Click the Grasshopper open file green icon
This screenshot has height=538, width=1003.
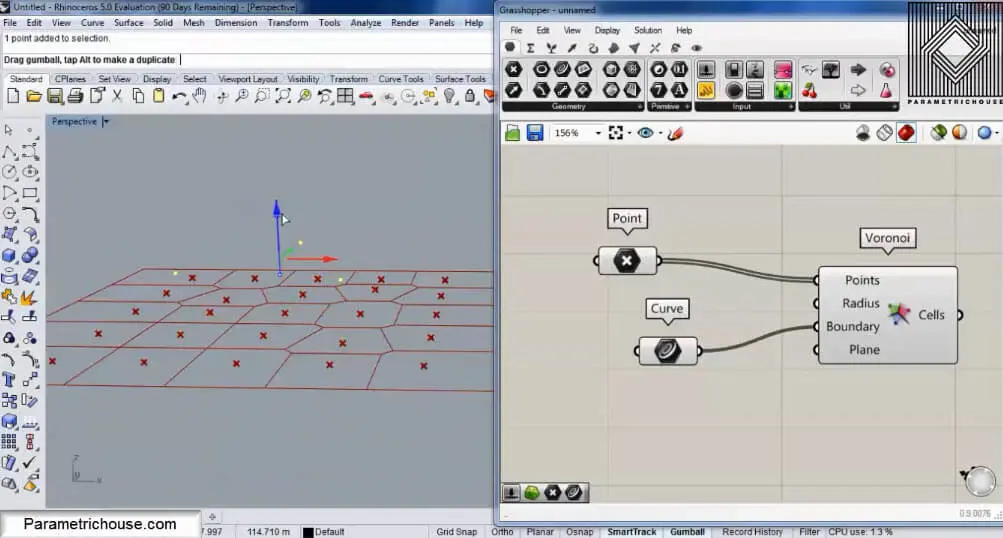[x=513, y=132]
